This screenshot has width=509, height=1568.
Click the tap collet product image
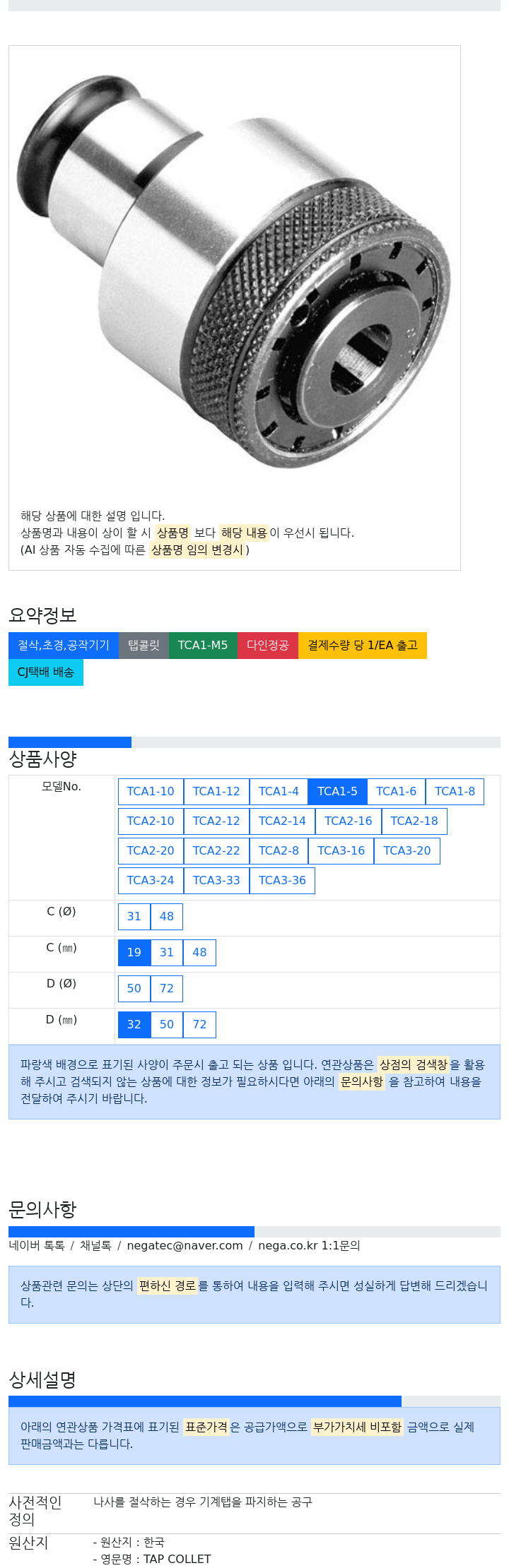coord(234,271)
